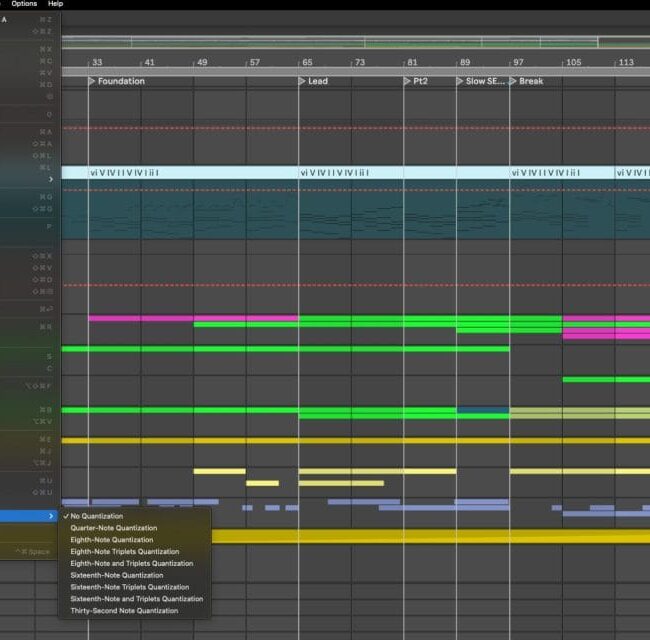Click bar 65 on the beat ruler

[306, 62]
